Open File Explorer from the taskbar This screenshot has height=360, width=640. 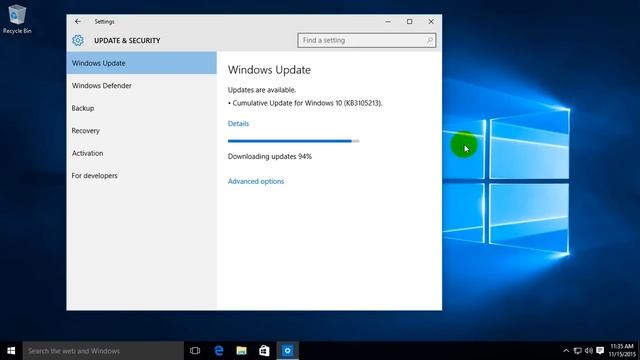coord(241,351)
